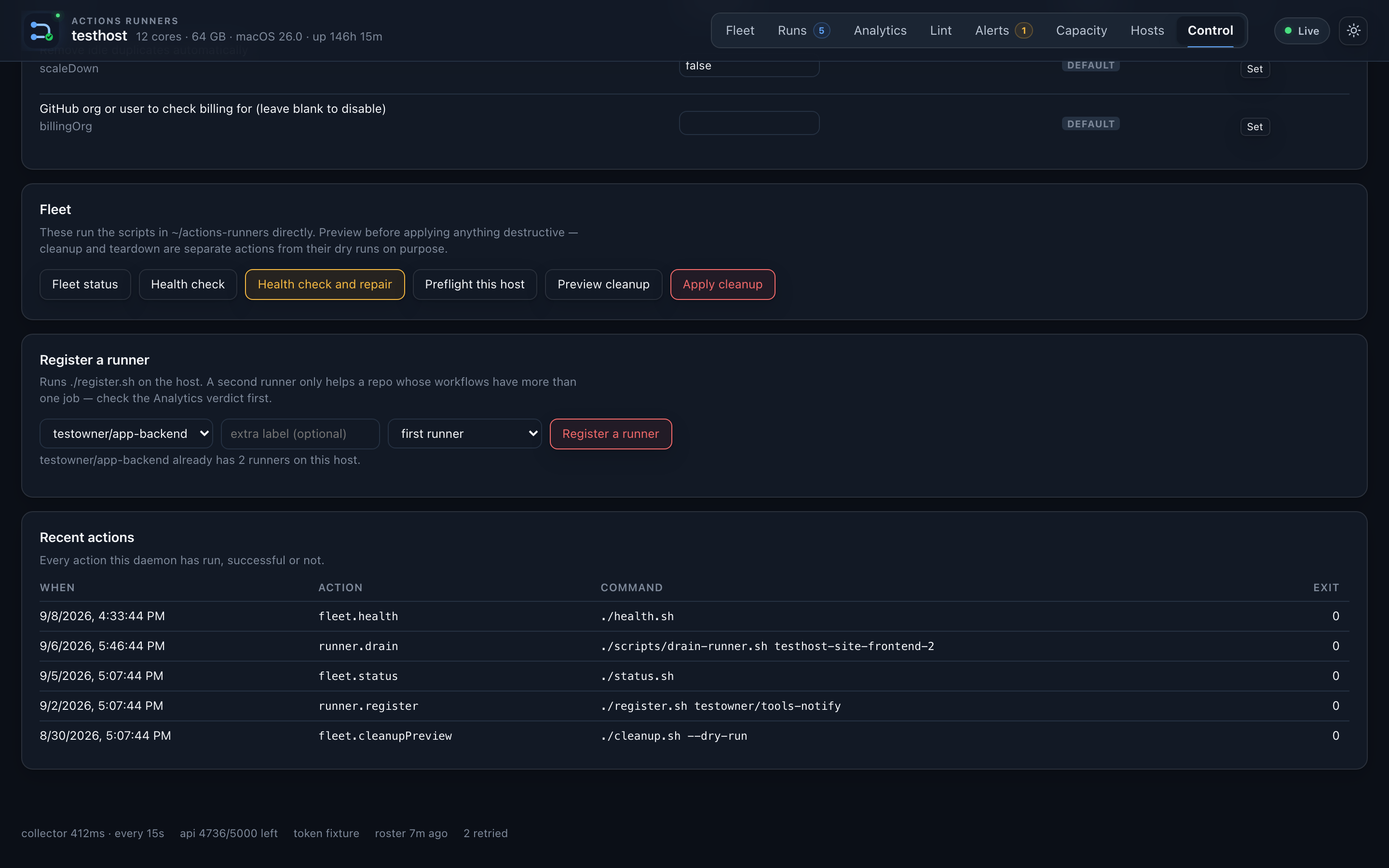
Task: Select the Control tab
Action: coord(1210,30)
